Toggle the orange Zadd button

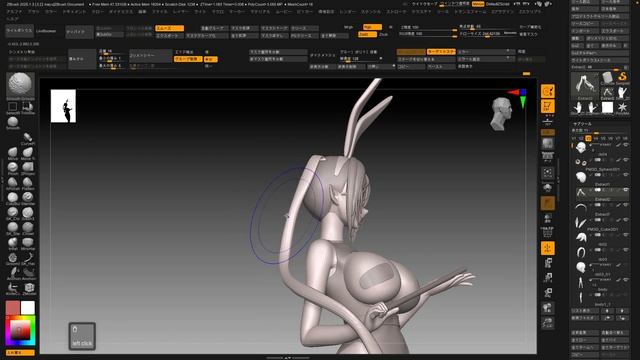tap(367, 34)
